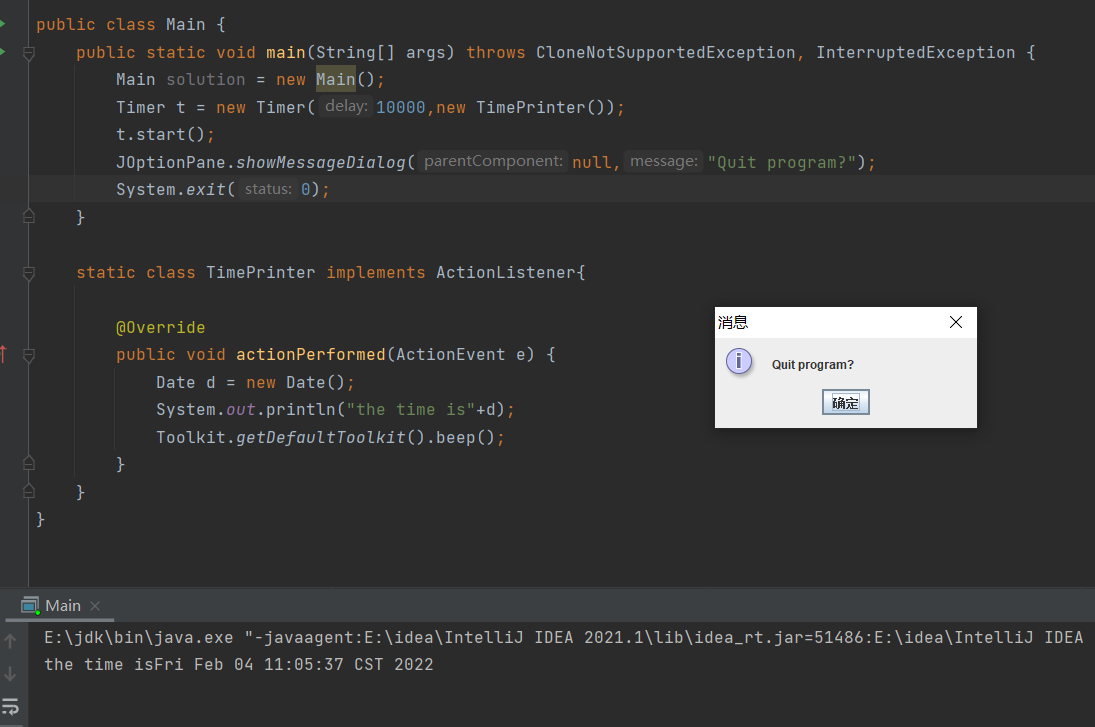Click CloneNotSupportedException in throws clause

coord(666,52)
